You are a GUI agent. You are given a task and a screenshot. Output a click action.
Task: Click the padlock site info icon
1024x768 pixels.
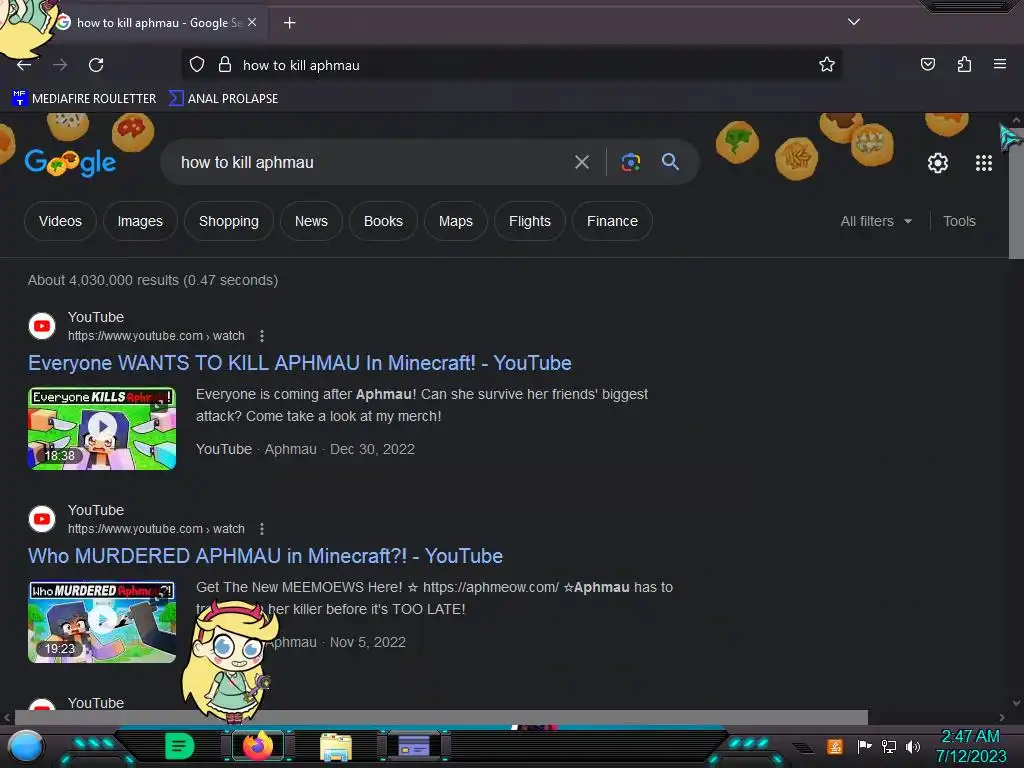225,65
